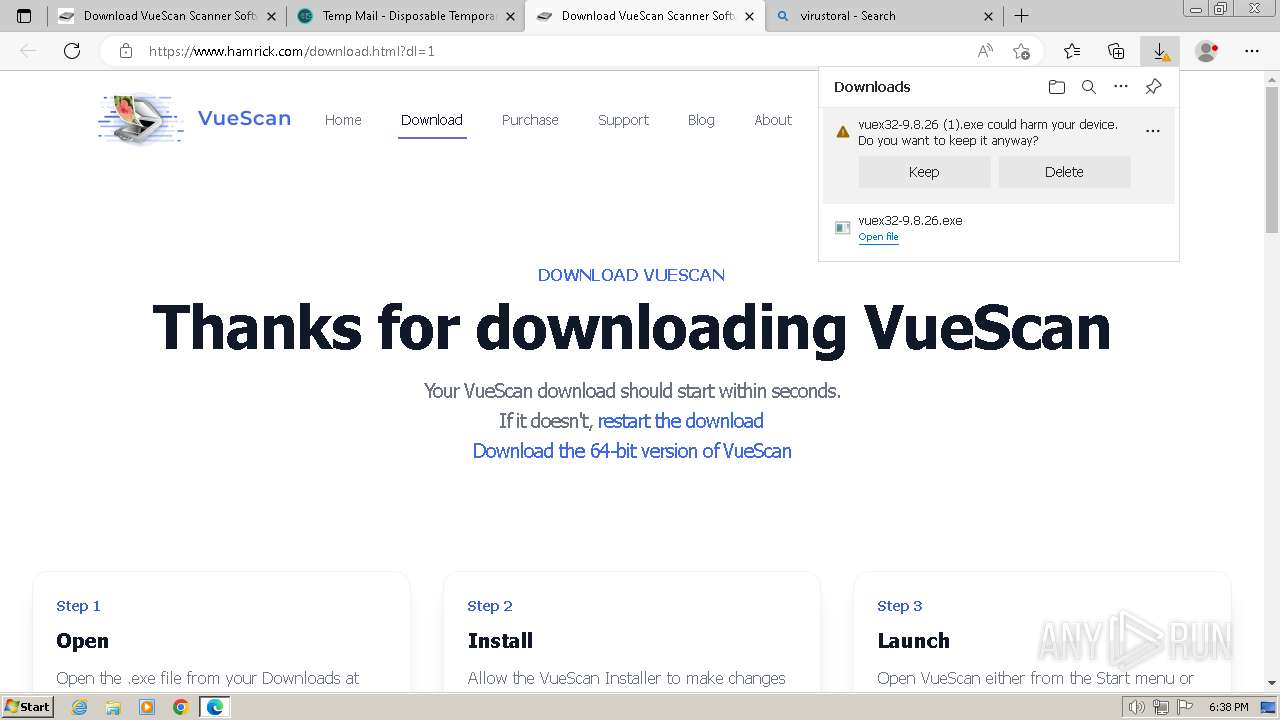The width and height of the screenshot is (1280, 720).
Task: Click the Step 3 Launch heading
Action: click(x=913, y=641)
